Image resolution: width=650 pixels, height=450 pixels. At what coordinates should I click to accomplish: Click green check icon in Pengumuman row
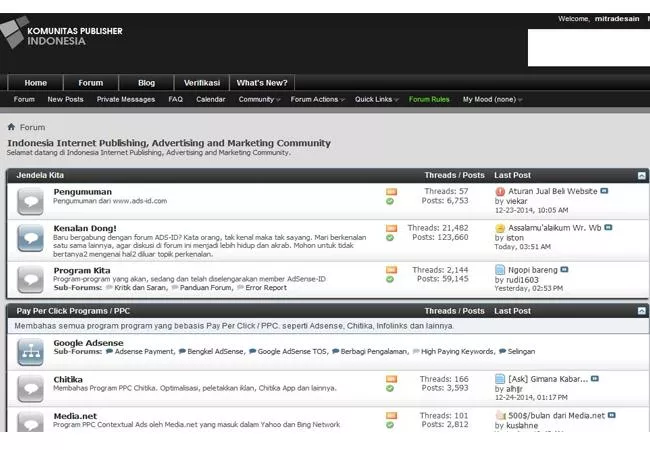[x=390, y=201]
